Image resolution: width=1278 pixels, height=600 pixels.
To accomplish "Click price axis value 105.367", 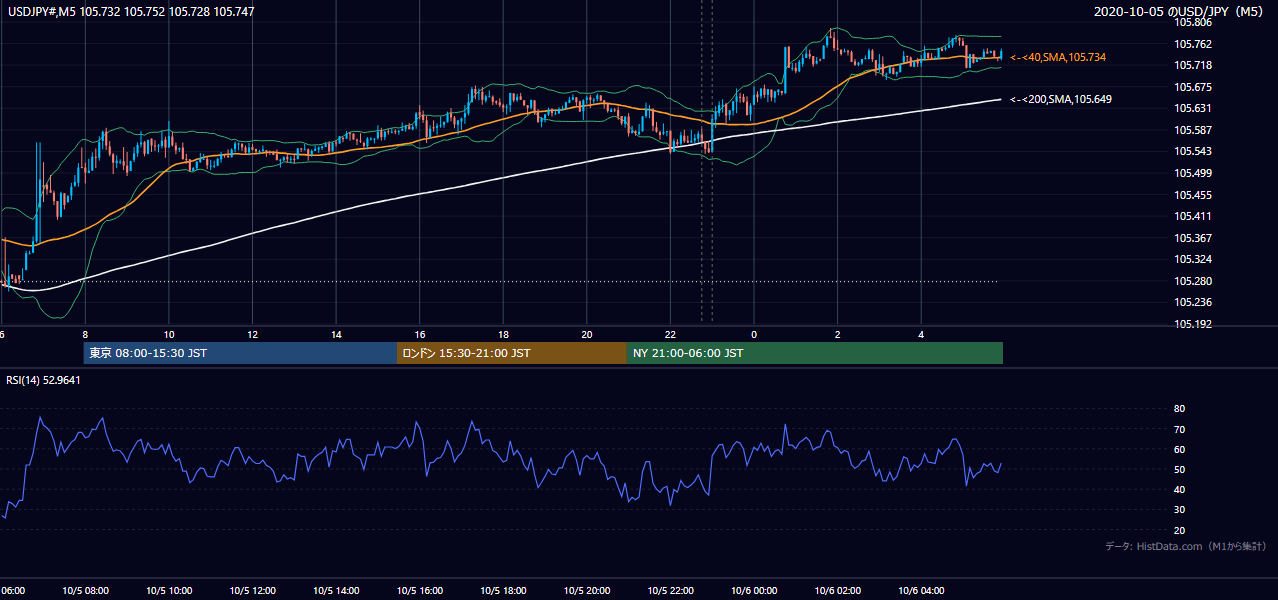I will [x=1192, y=238].
